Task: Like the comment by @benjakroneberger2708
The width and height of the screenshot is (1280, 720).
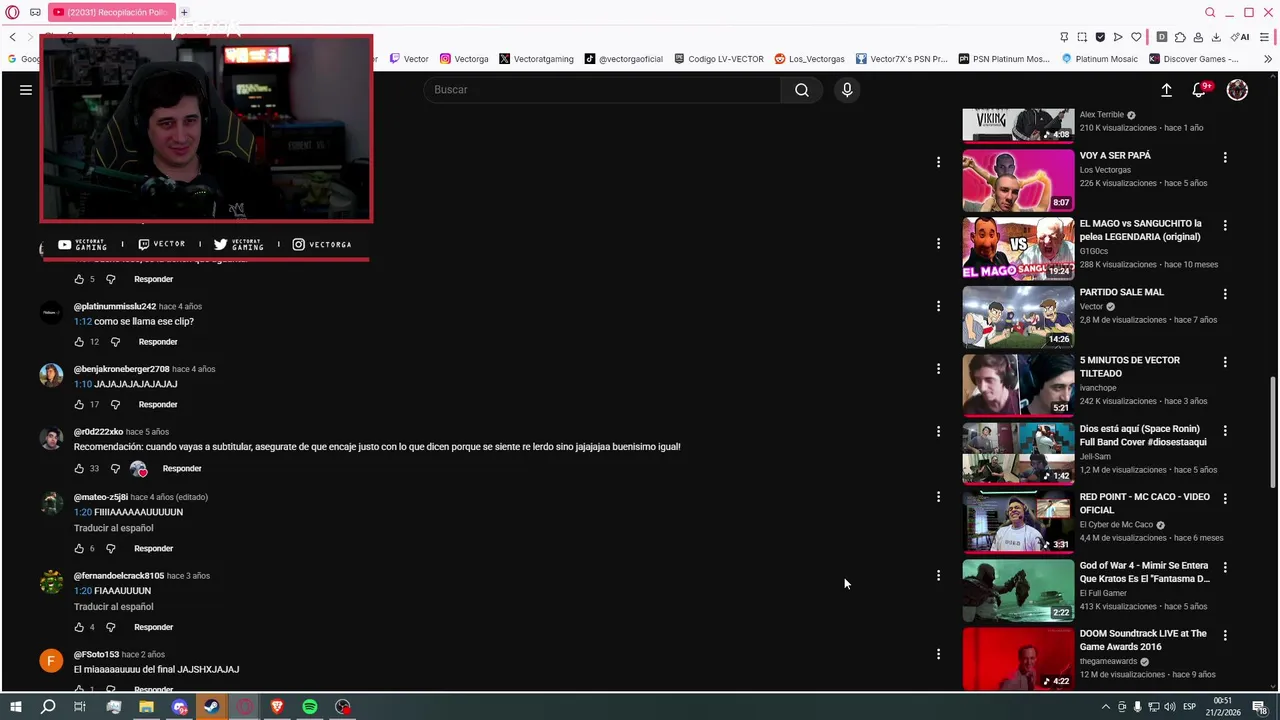Action: coord(79,405)
